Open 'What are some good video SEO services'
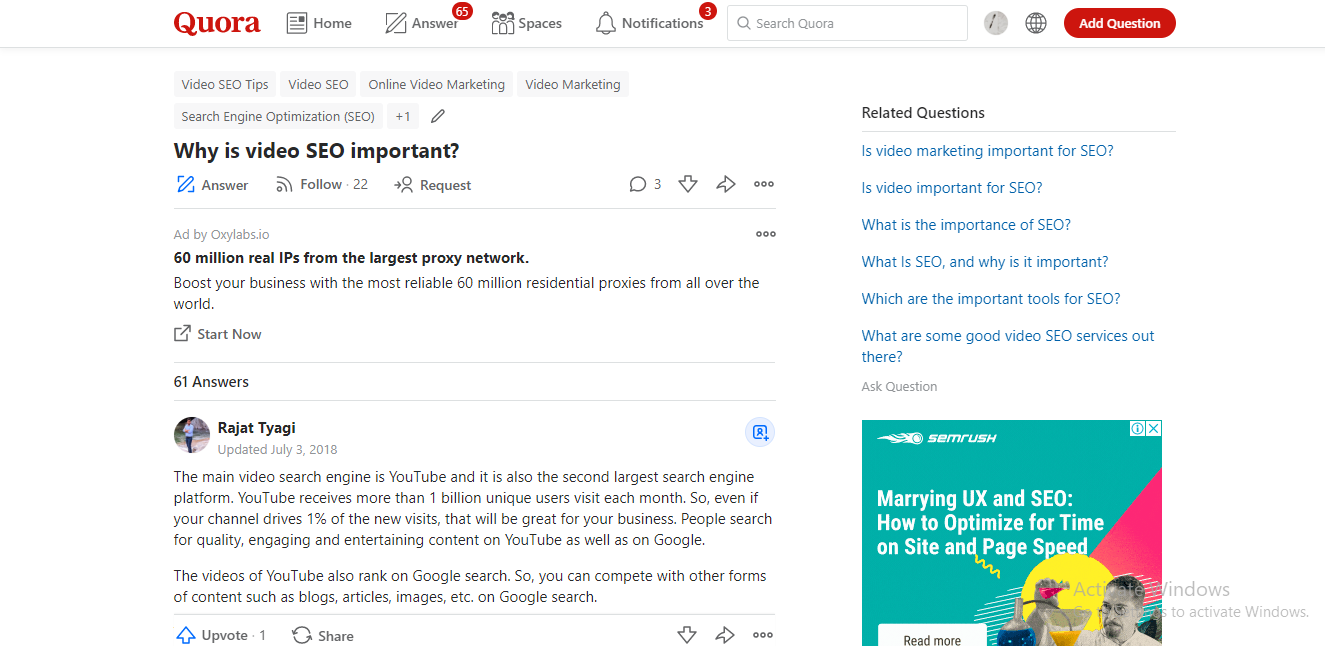 point(1008,346)
